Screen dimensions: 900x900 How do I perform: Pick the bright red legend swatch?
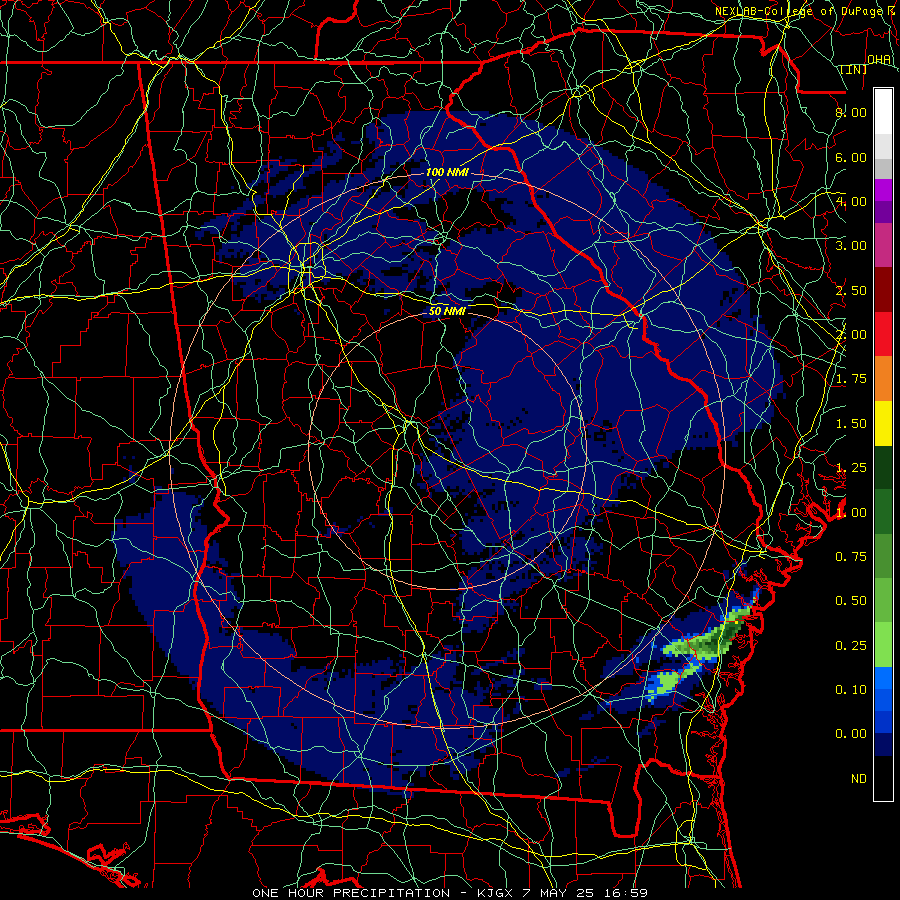[883, 335]
